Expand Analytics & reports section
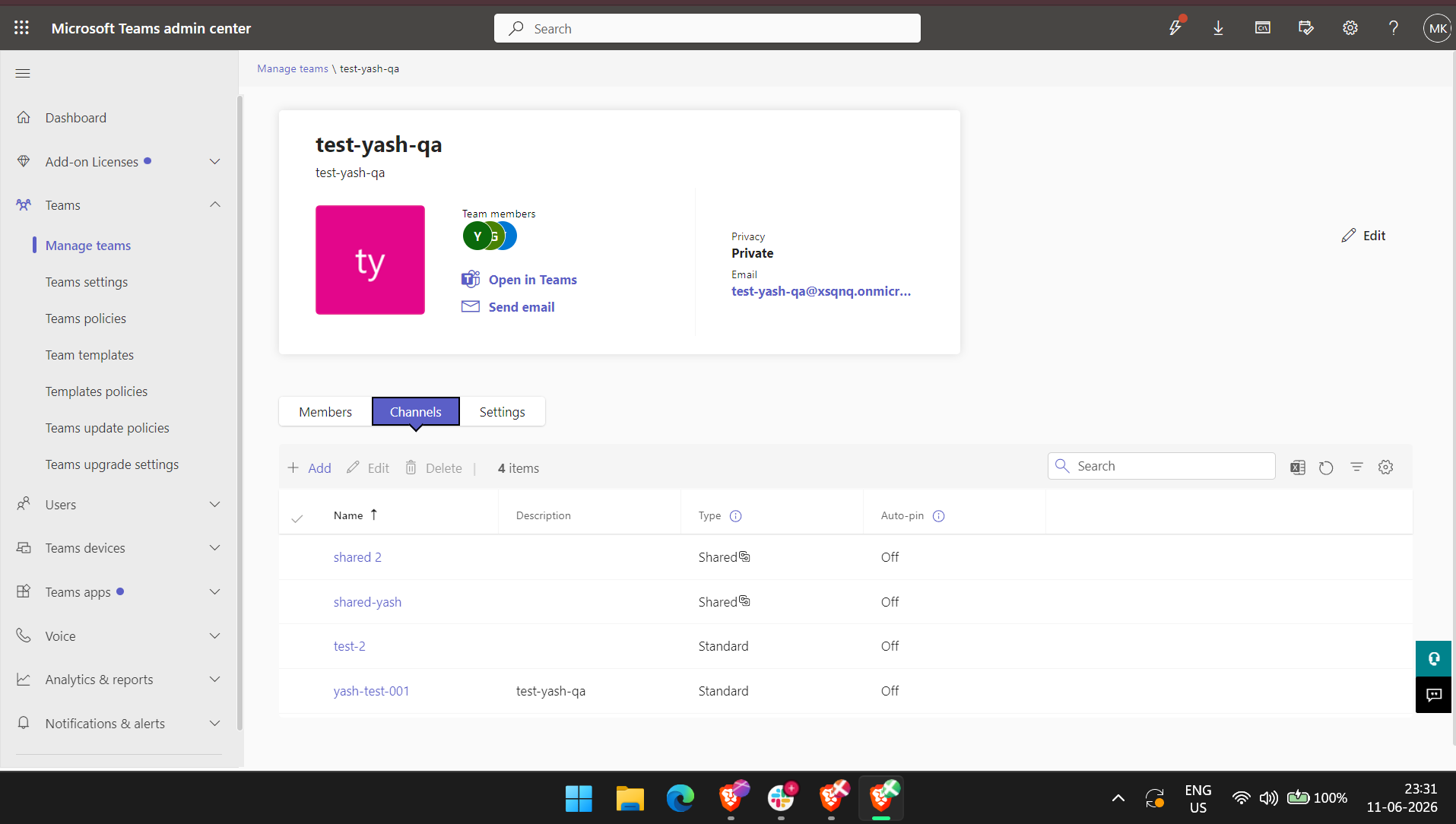 click(x=215, y=680)
